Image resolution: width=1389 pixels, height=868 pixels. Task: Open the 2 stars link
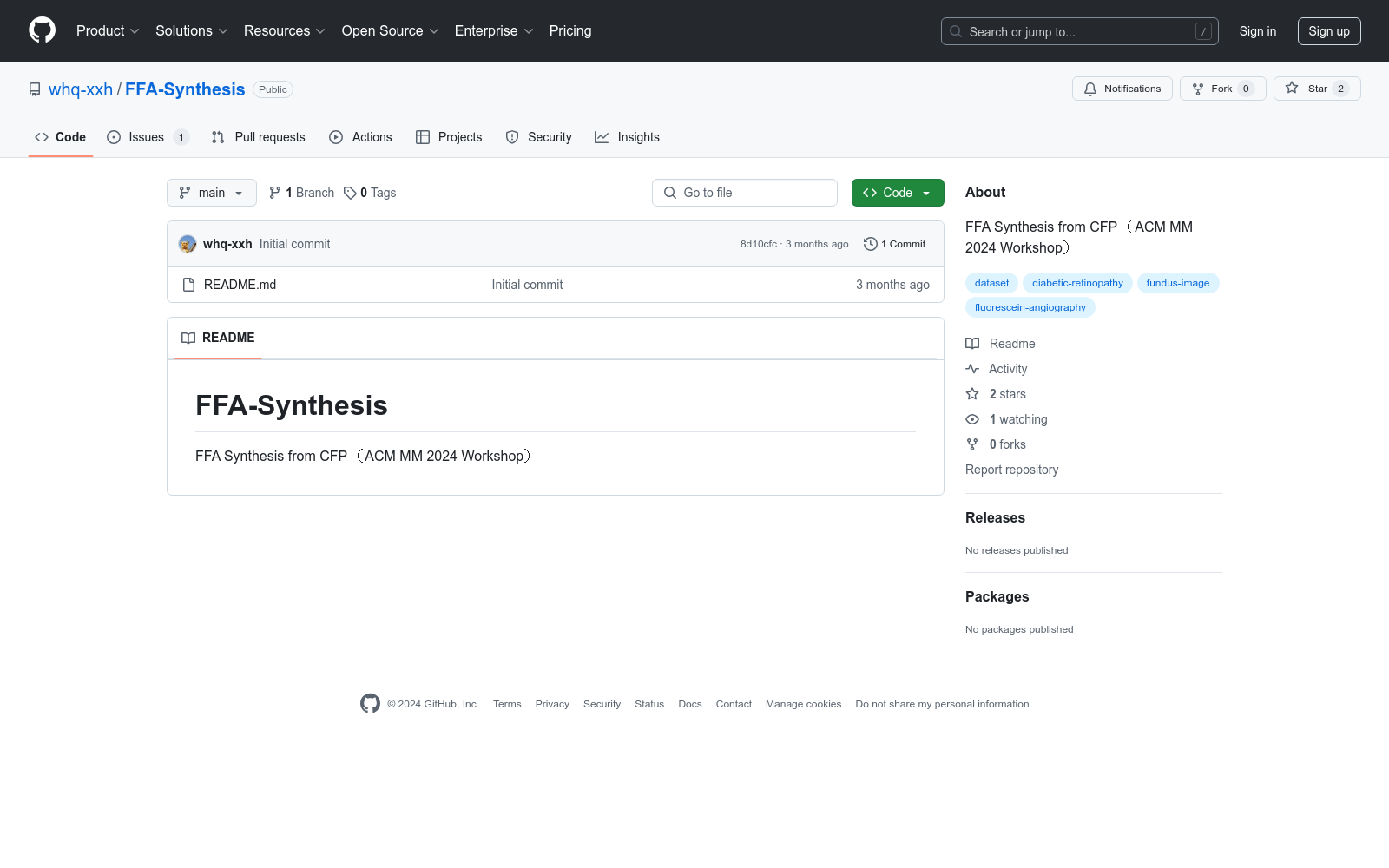(x=996, y=394)
